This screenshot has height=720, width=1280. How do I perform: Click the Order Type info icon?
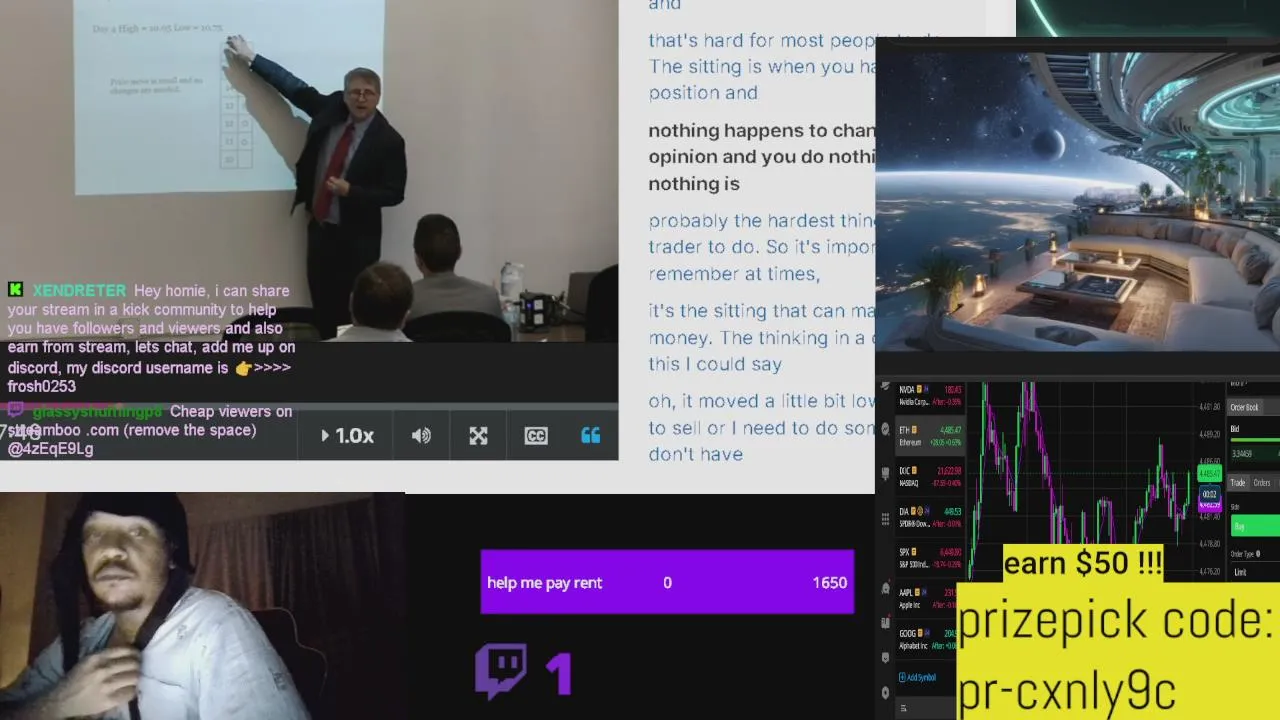[x=1258, y=553]
